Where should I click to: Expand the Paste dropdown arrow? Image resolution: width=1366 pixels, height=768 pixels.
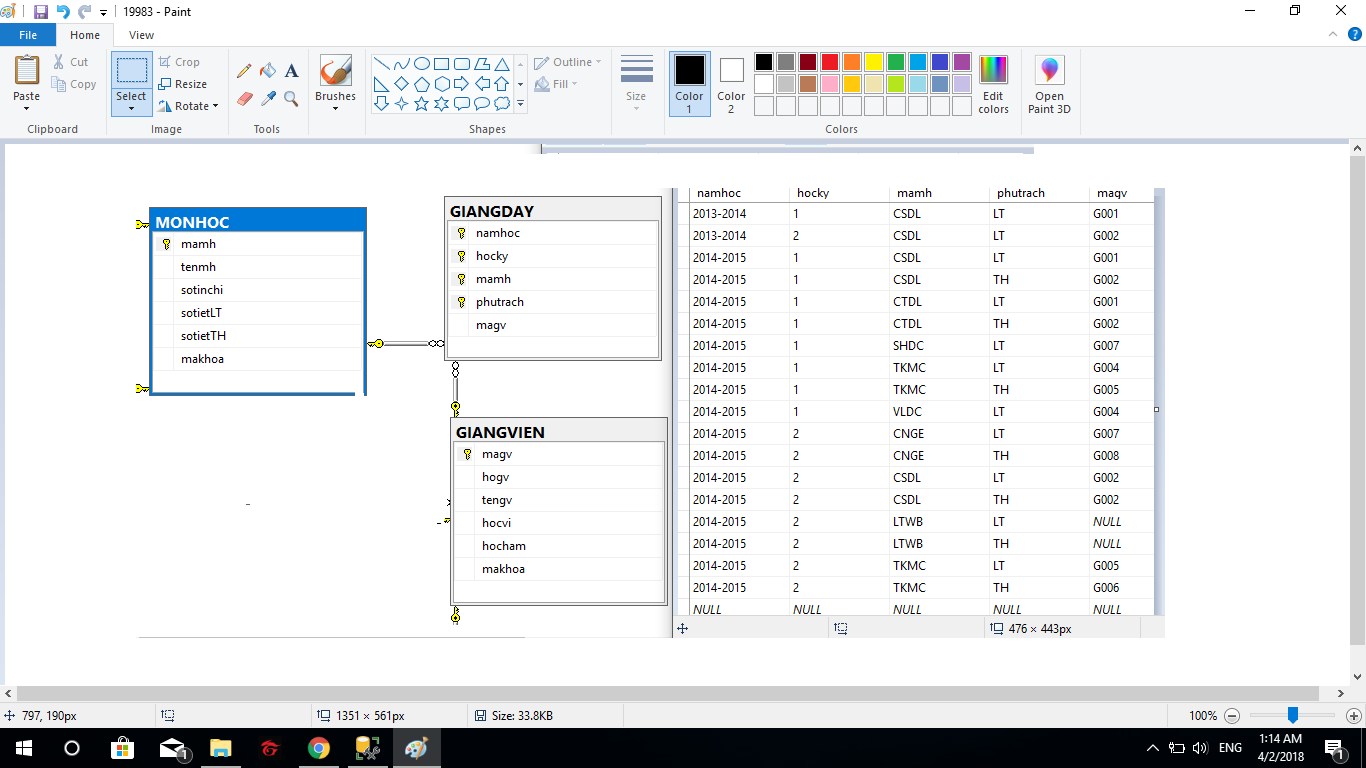27,109
